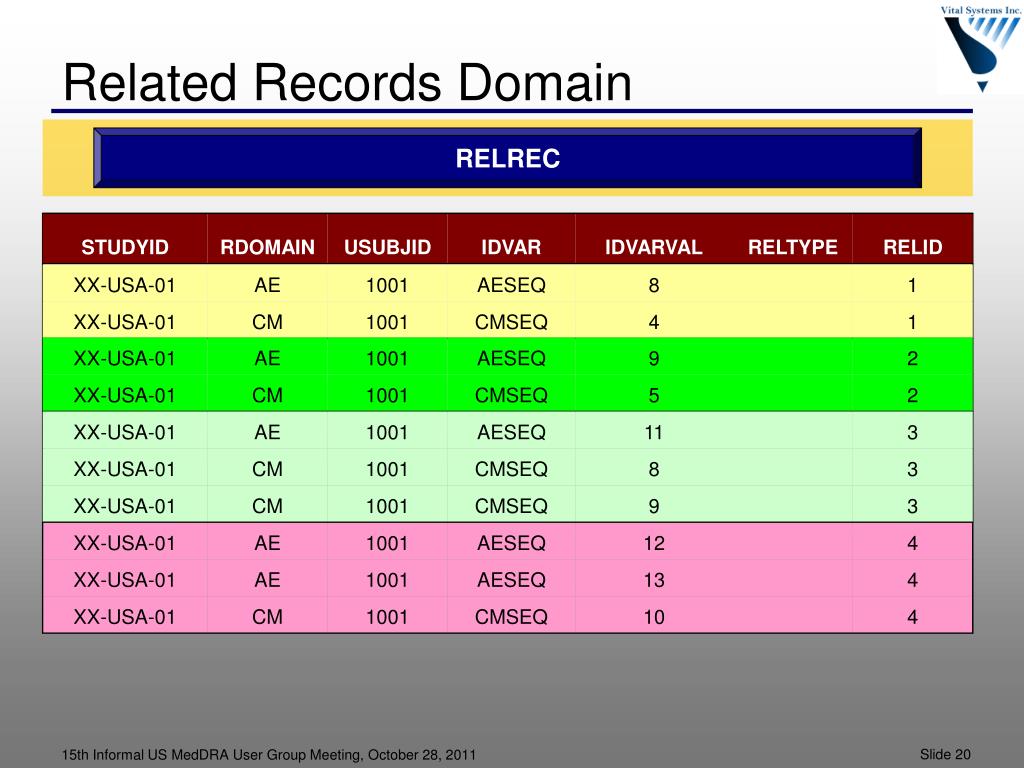
Task: Select CM domain in the CMSEQ 10 row
Action: point(267,617)
